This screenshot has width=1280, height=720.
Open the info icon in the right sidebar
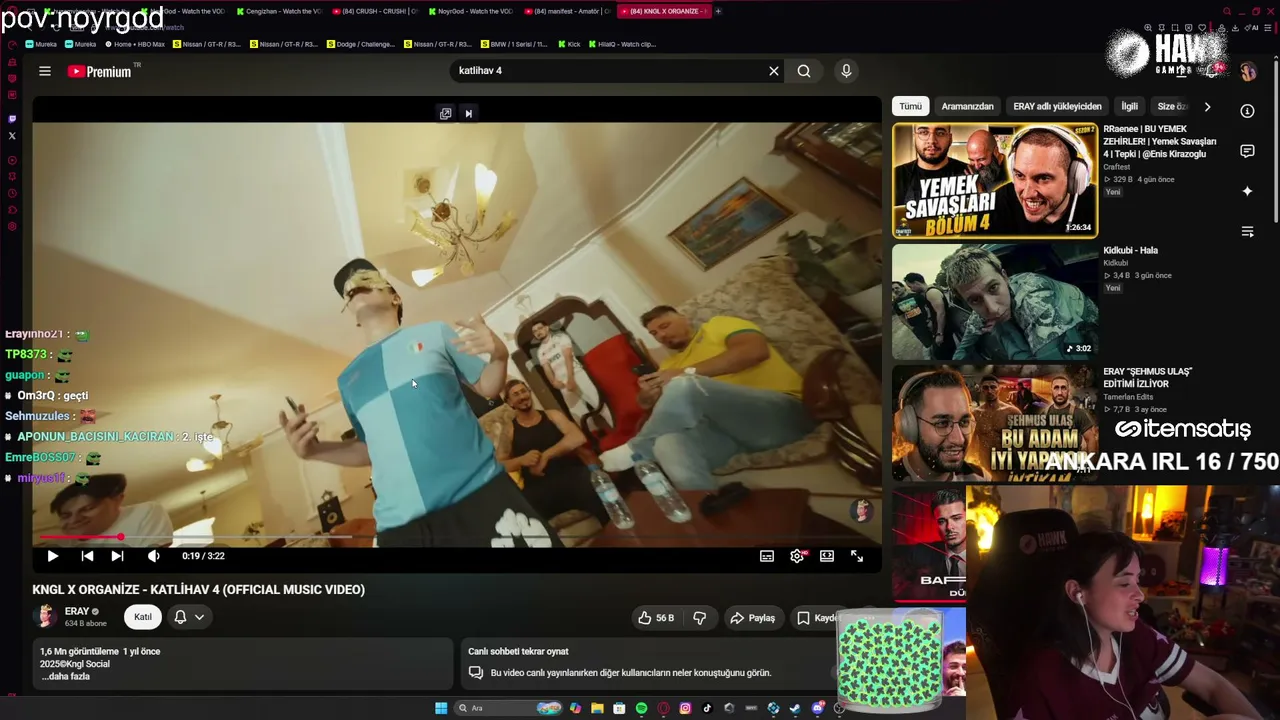[1247, 111]
